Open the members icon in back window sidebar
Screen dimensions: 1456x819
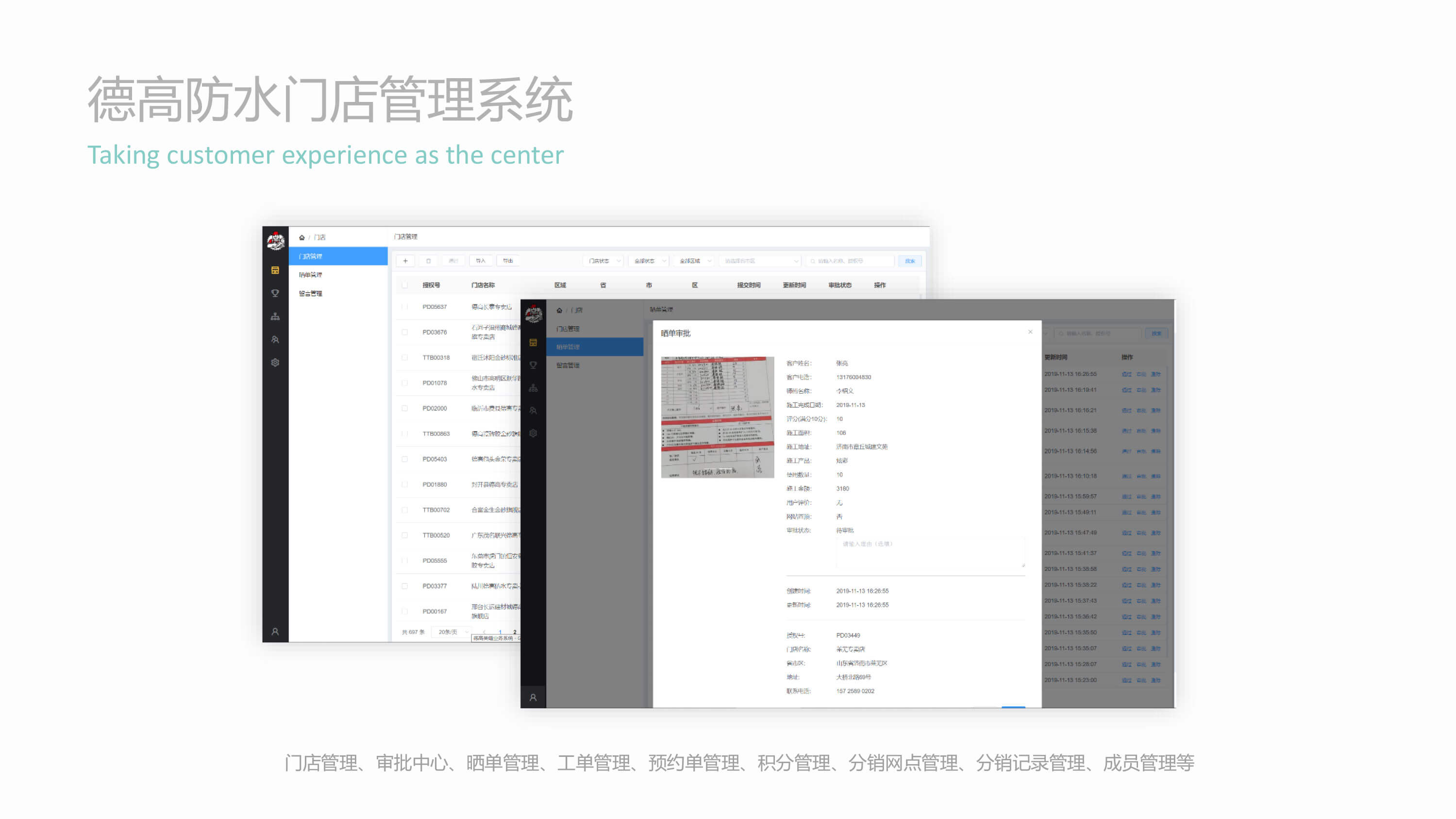point(275,340)
